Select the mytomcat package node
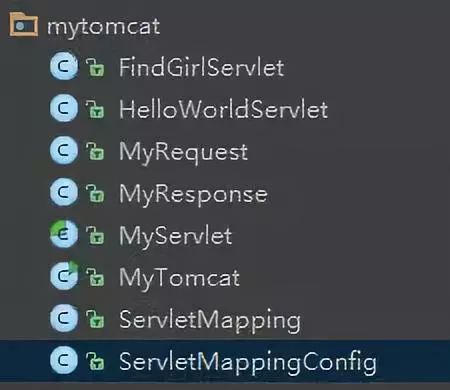450x390 pixels. pos(103,27)
